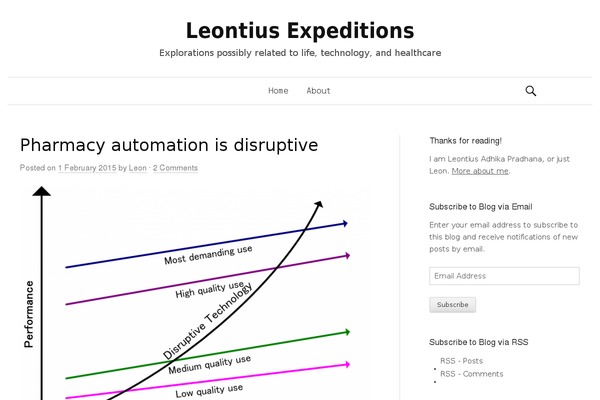Click the Subscribe to Blog via RSS heading

[x=479, y=342]
